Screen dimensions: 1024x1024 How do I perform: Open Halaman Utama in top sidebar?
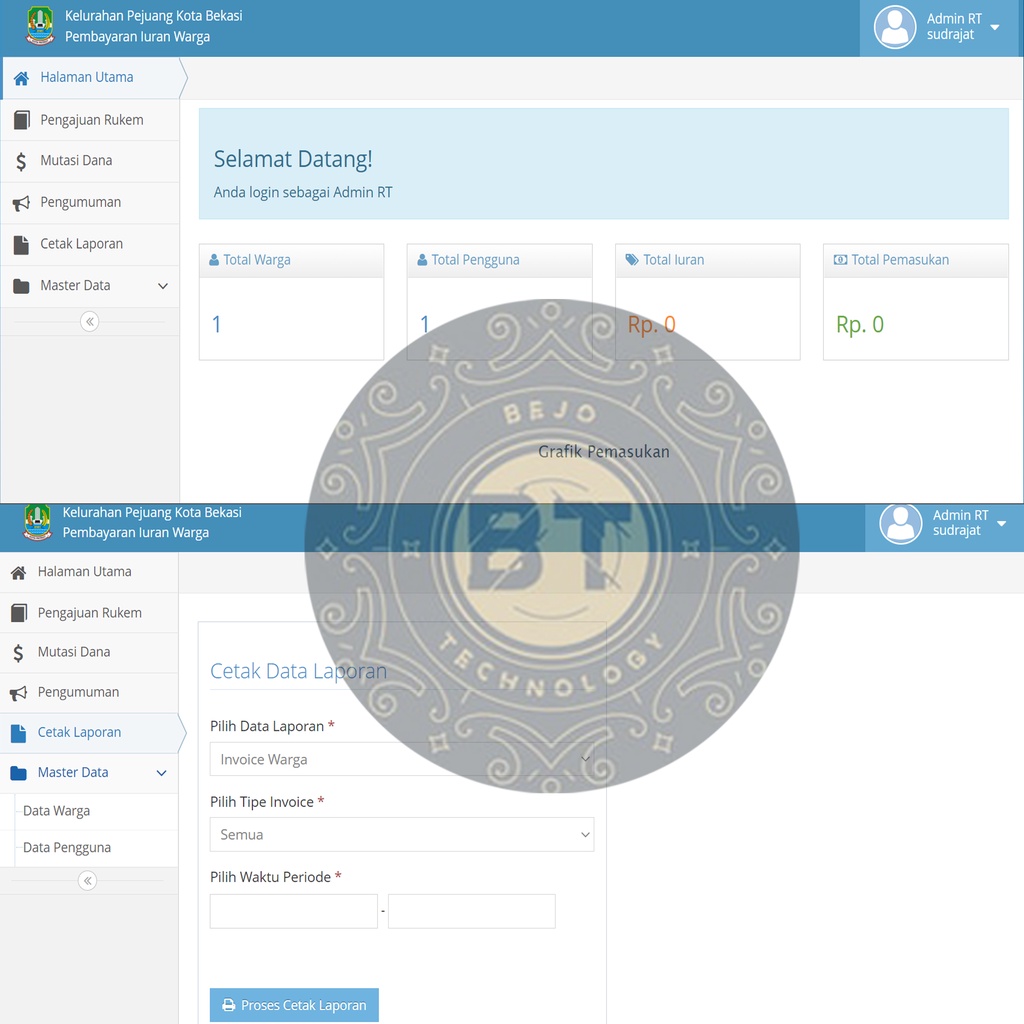coord(90,78)
